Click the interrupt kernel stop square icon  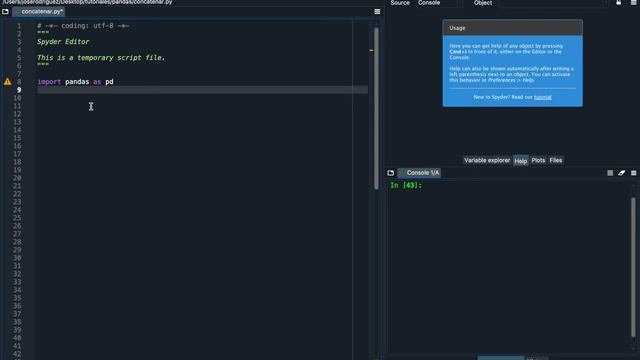tap(610, 173)
